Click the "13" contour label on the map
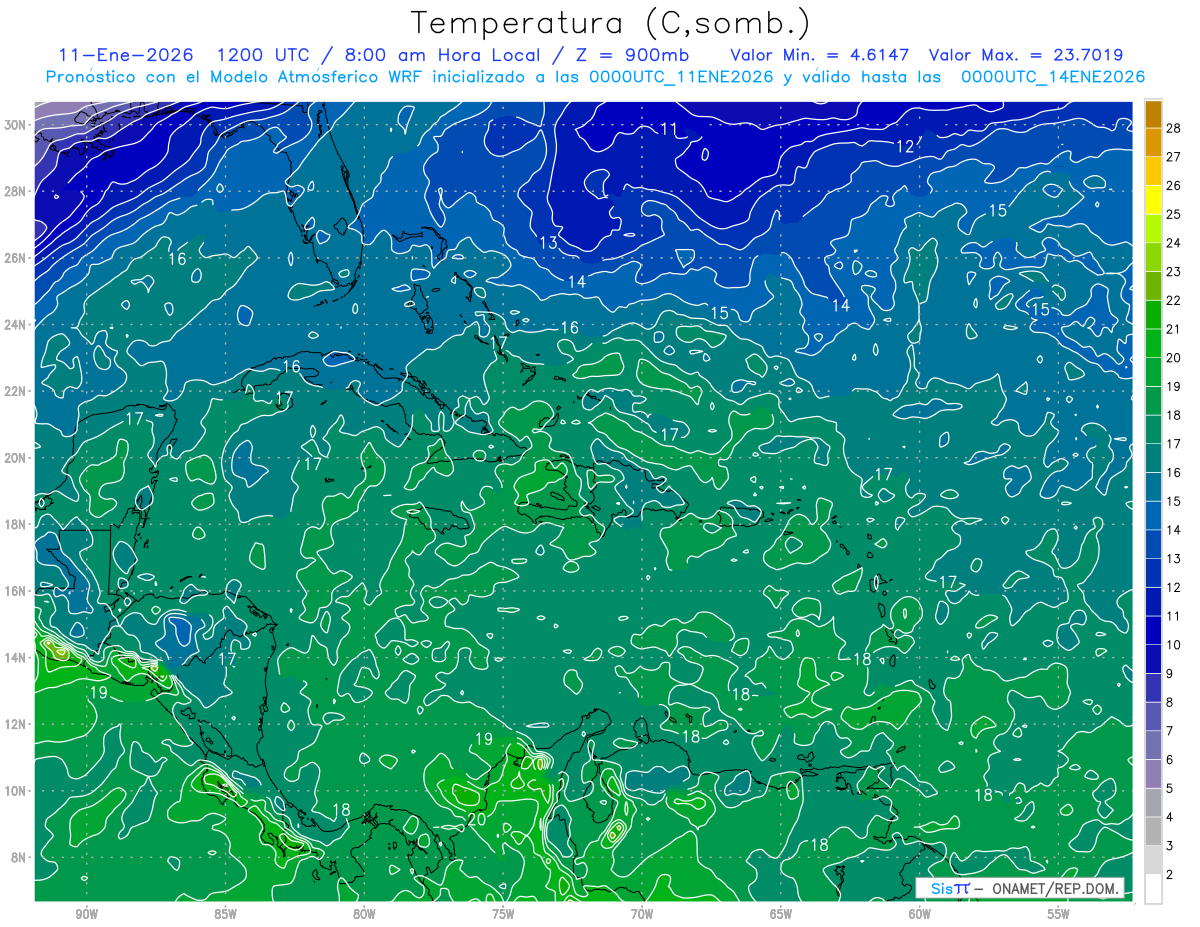This screenshot has width=1200, height=927. point(549,242)
